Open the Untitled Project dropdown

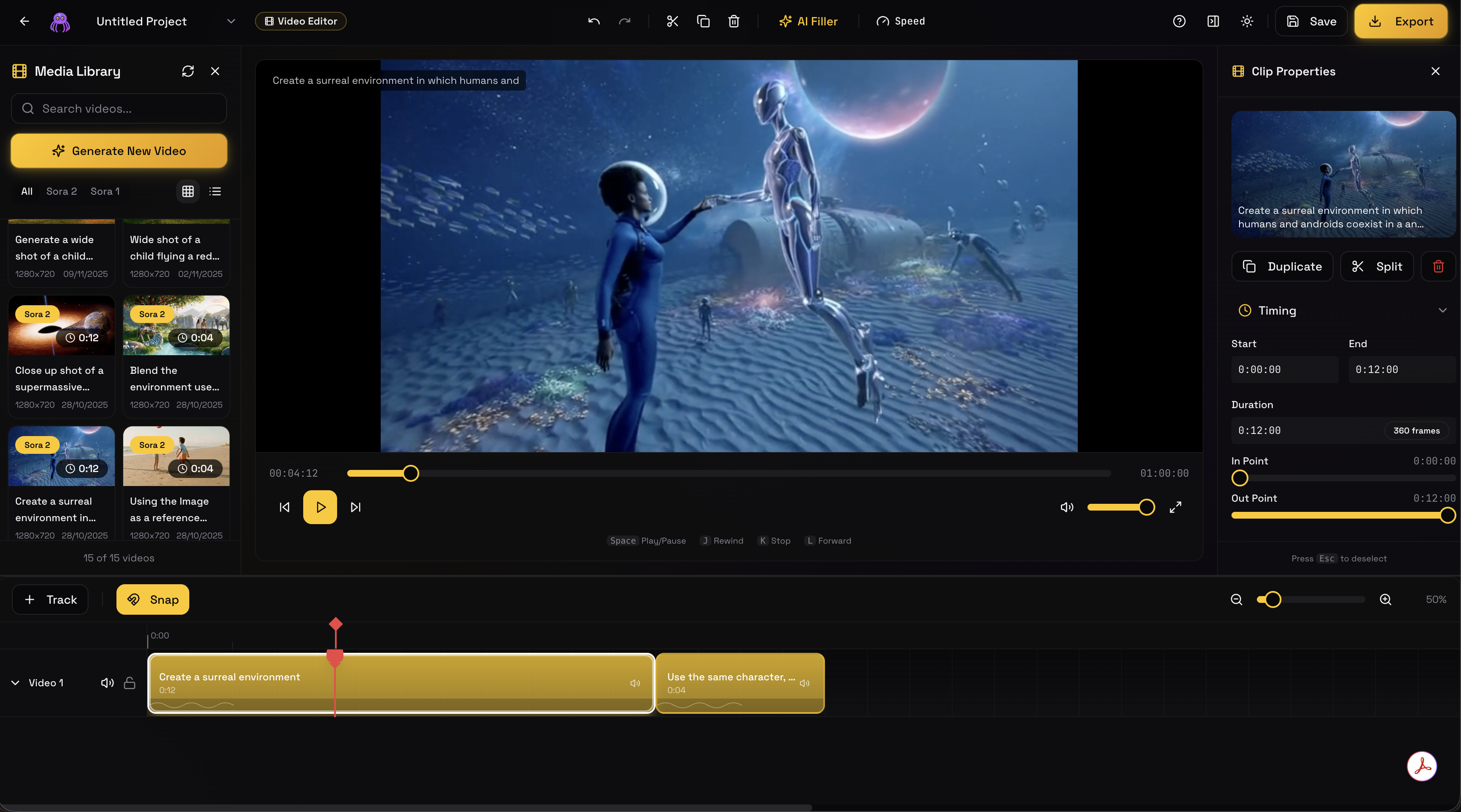coord(231,21)
